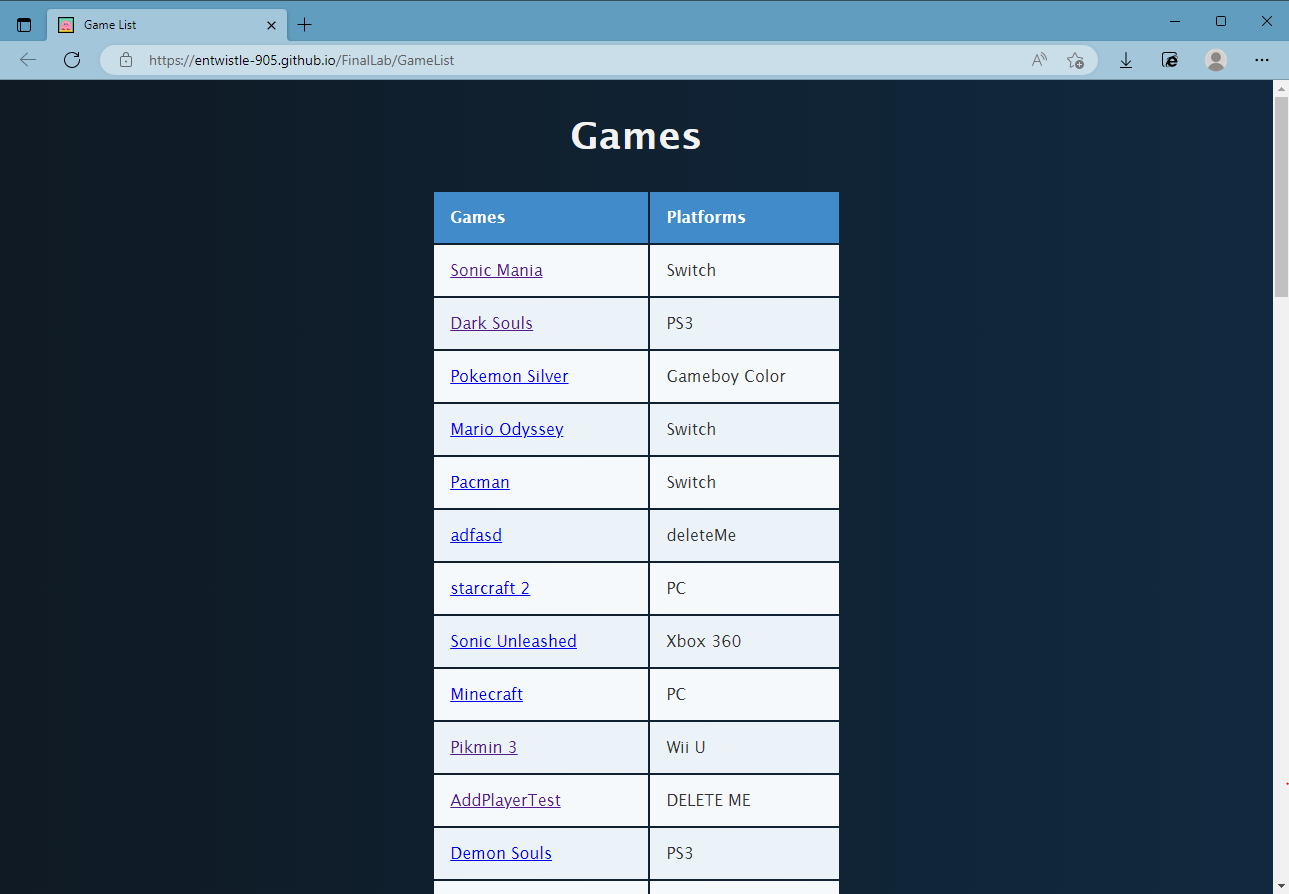The height and width of the screenshot is (894, 1289).
Task: Open the Read aloud icon
Action: (x=1039, y=60)
